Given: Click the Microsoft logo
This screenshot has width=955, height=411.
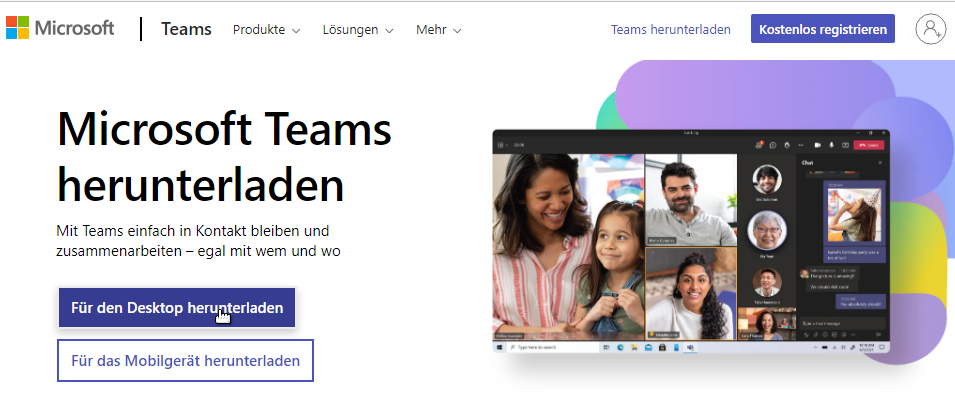Looking at the screenshot, I should 59,28.
